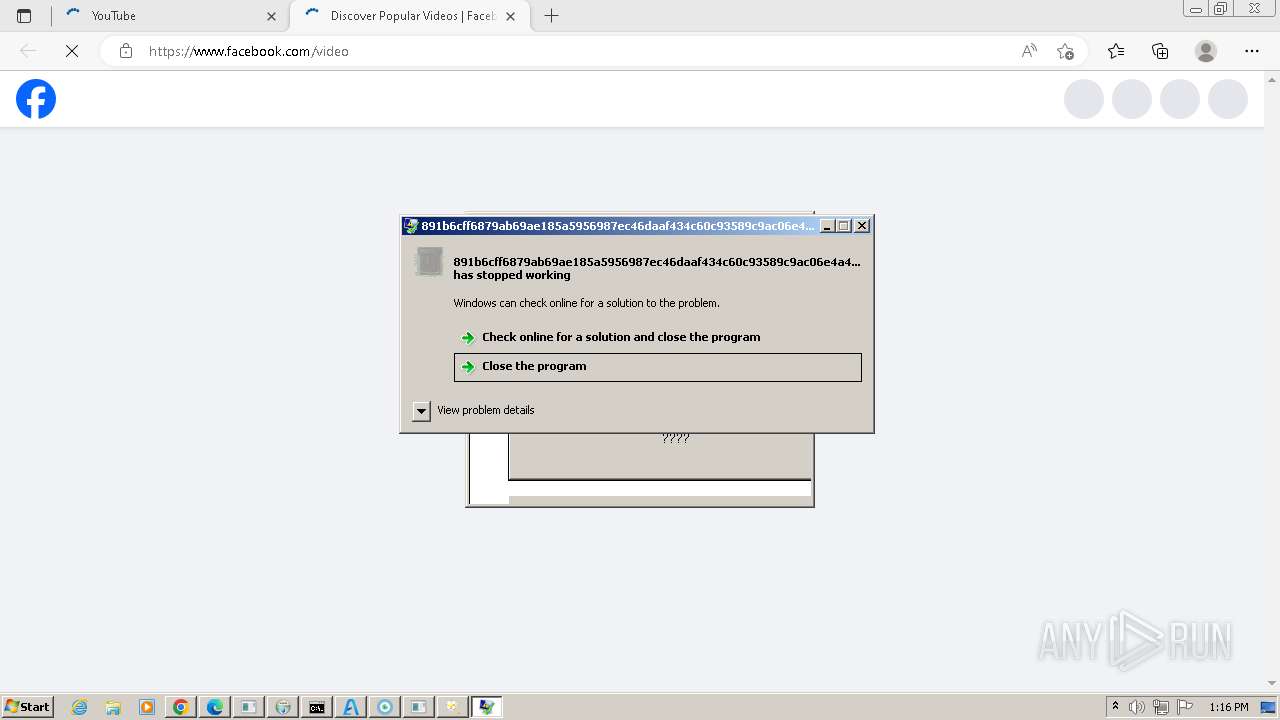Open Collections panel

tap(1160, 51)
